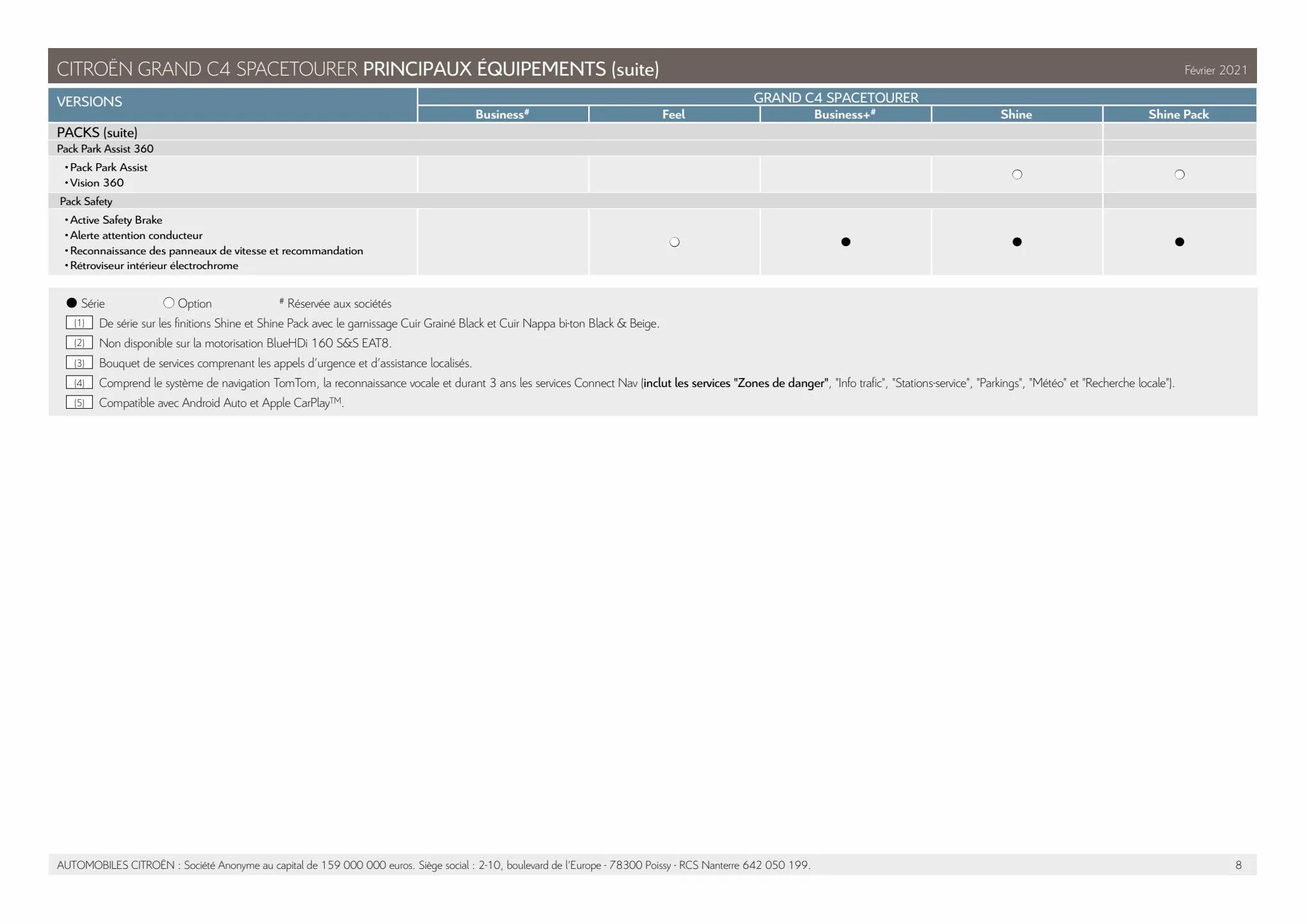Click the Pack Park Assist 360 row title
Viewport: 1307px width, 924px height.
coord(105,149)
